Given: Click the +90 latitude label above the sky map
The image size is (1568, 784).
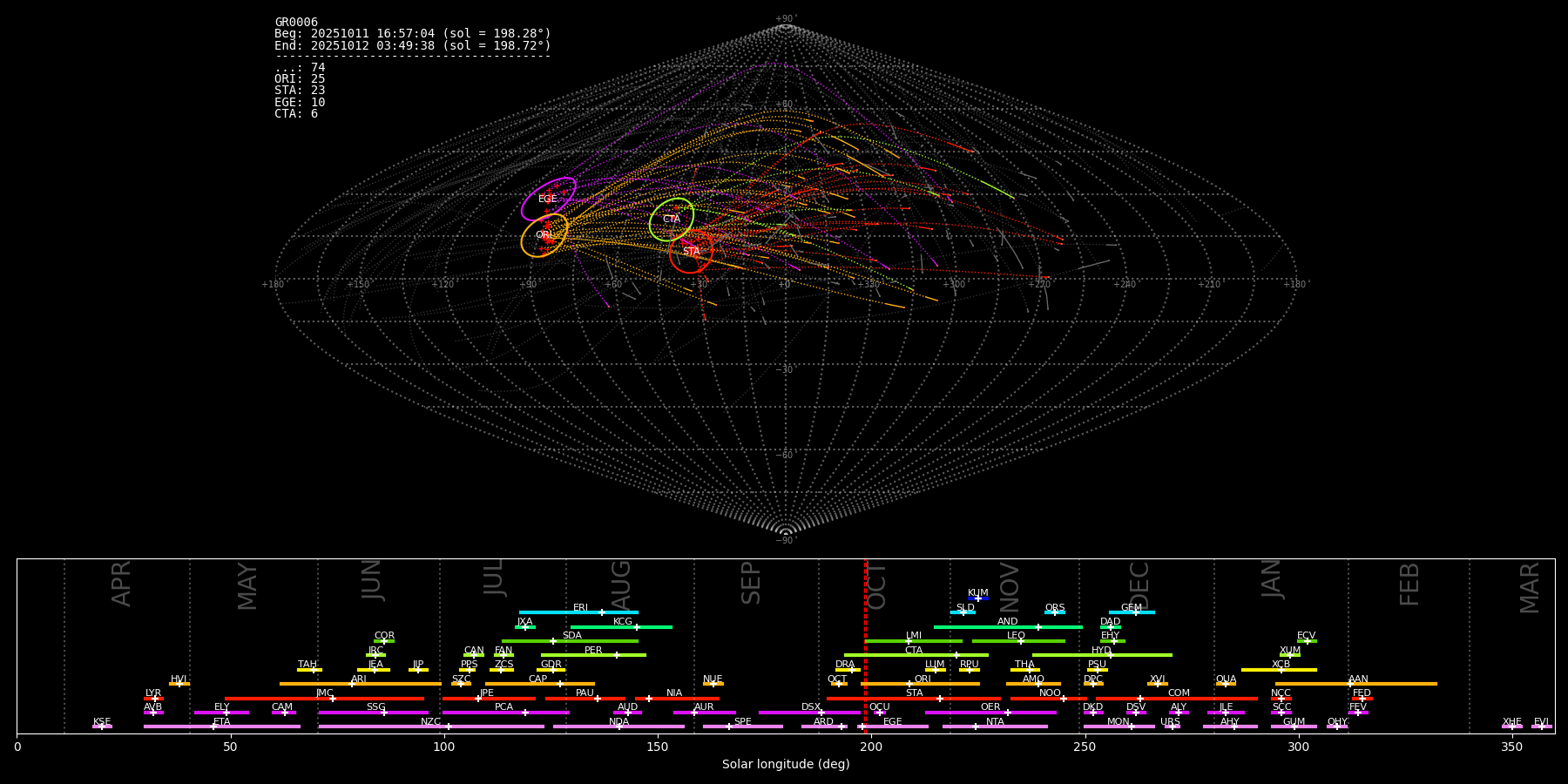Looking at the screenshot, I should pos(786,18).
